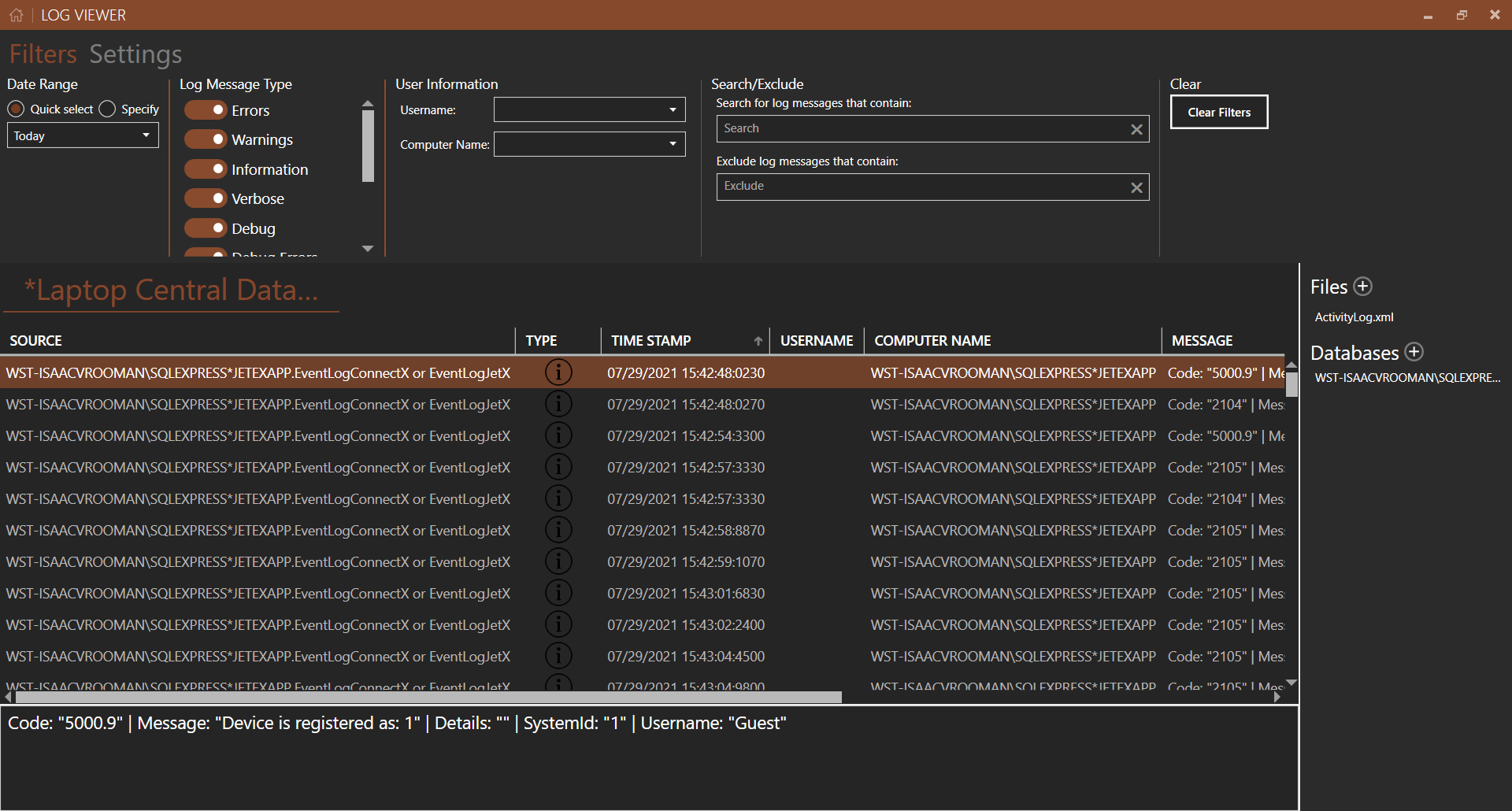Sort by the TIME STAMP column header
Screen dimensions: 1512x811
pos(650,340)
